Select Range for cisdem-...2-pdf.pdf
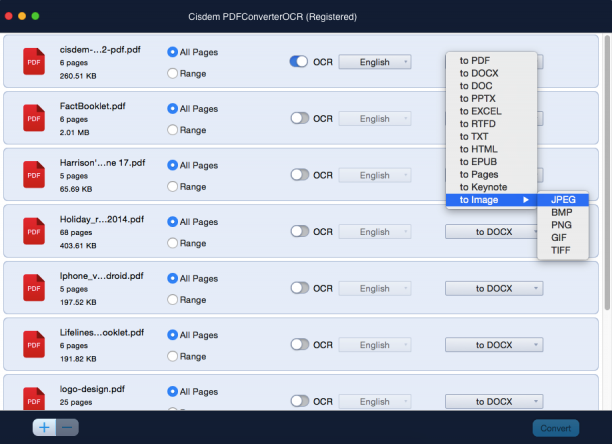The image size is (612, 444). 173,73
